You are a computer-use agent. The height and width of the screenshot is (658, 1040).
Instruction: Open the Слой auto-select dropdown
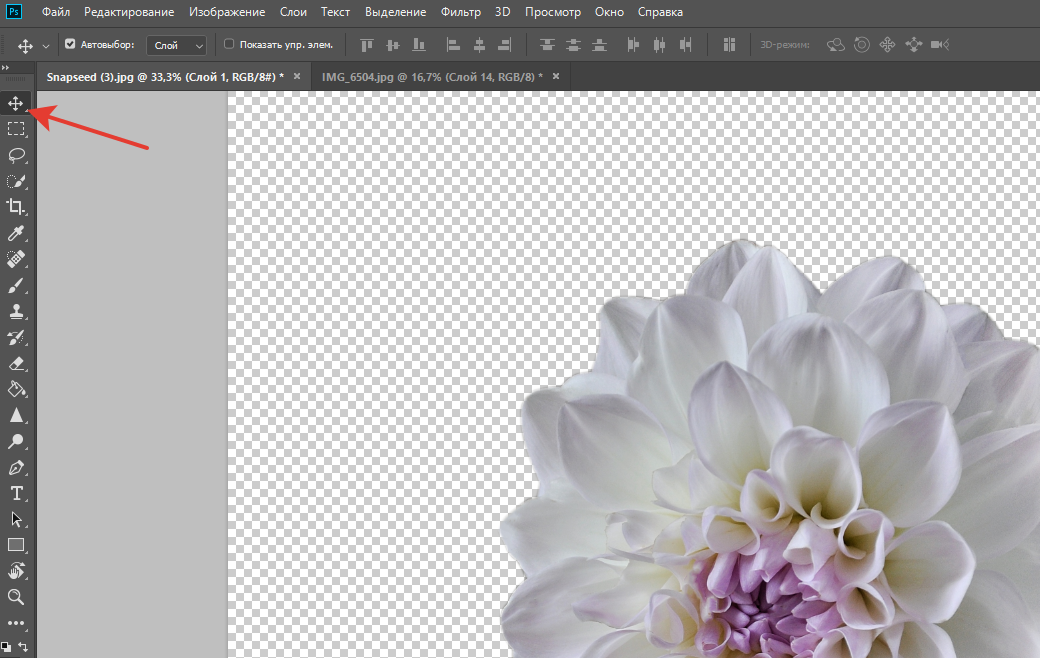click(x=176, y=45)
